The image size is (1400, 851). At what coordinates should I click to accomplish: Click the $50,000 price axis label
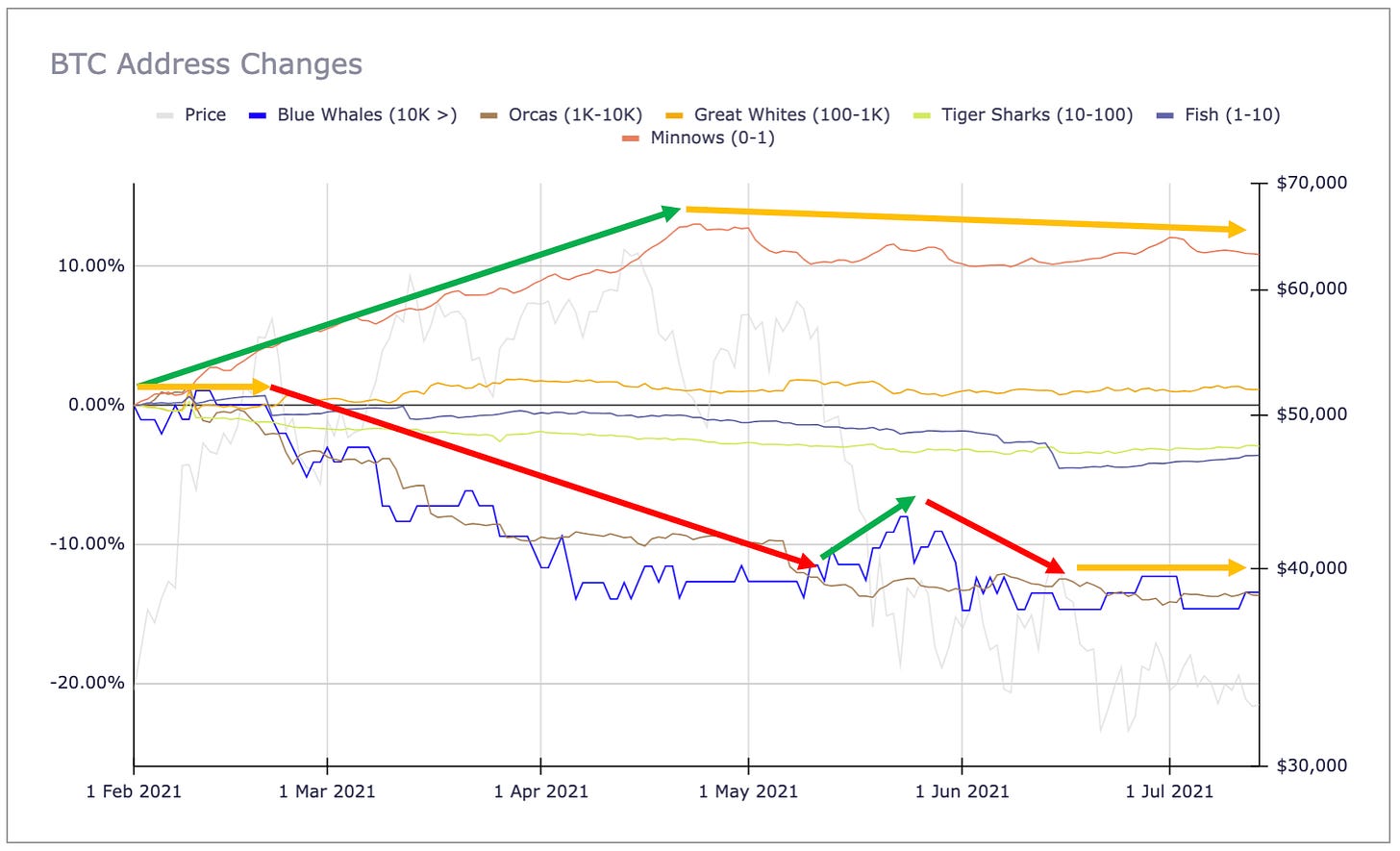pos(1312,414)
